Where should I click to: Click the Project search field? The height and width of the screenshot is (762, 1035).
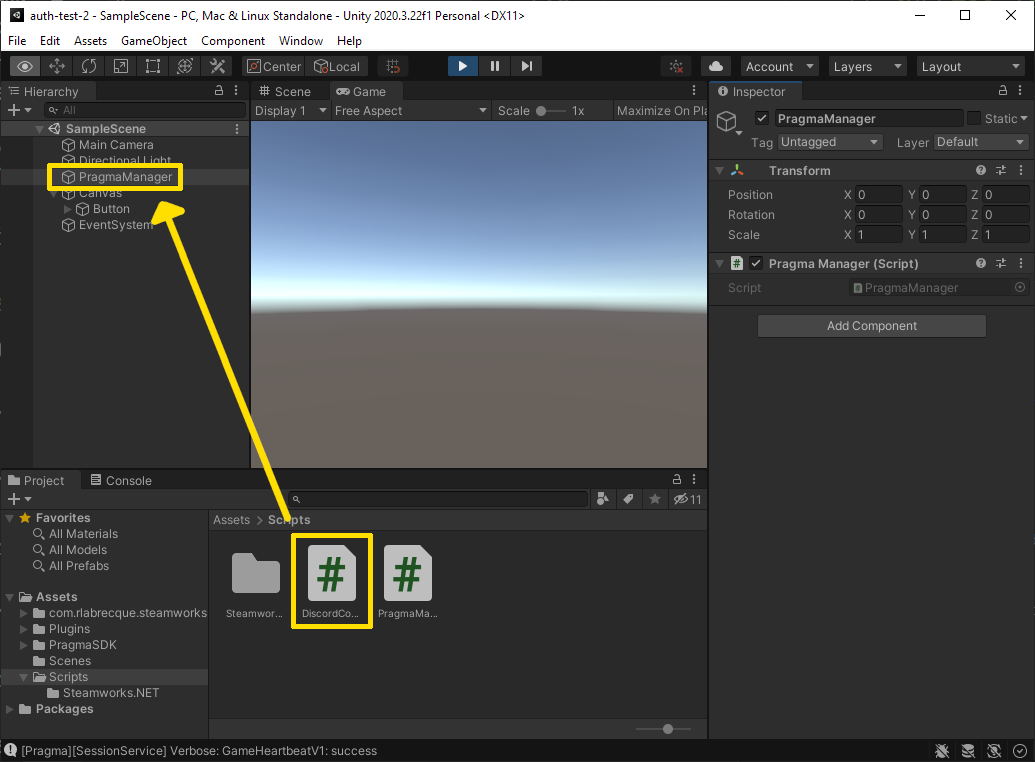coord(438,499)
